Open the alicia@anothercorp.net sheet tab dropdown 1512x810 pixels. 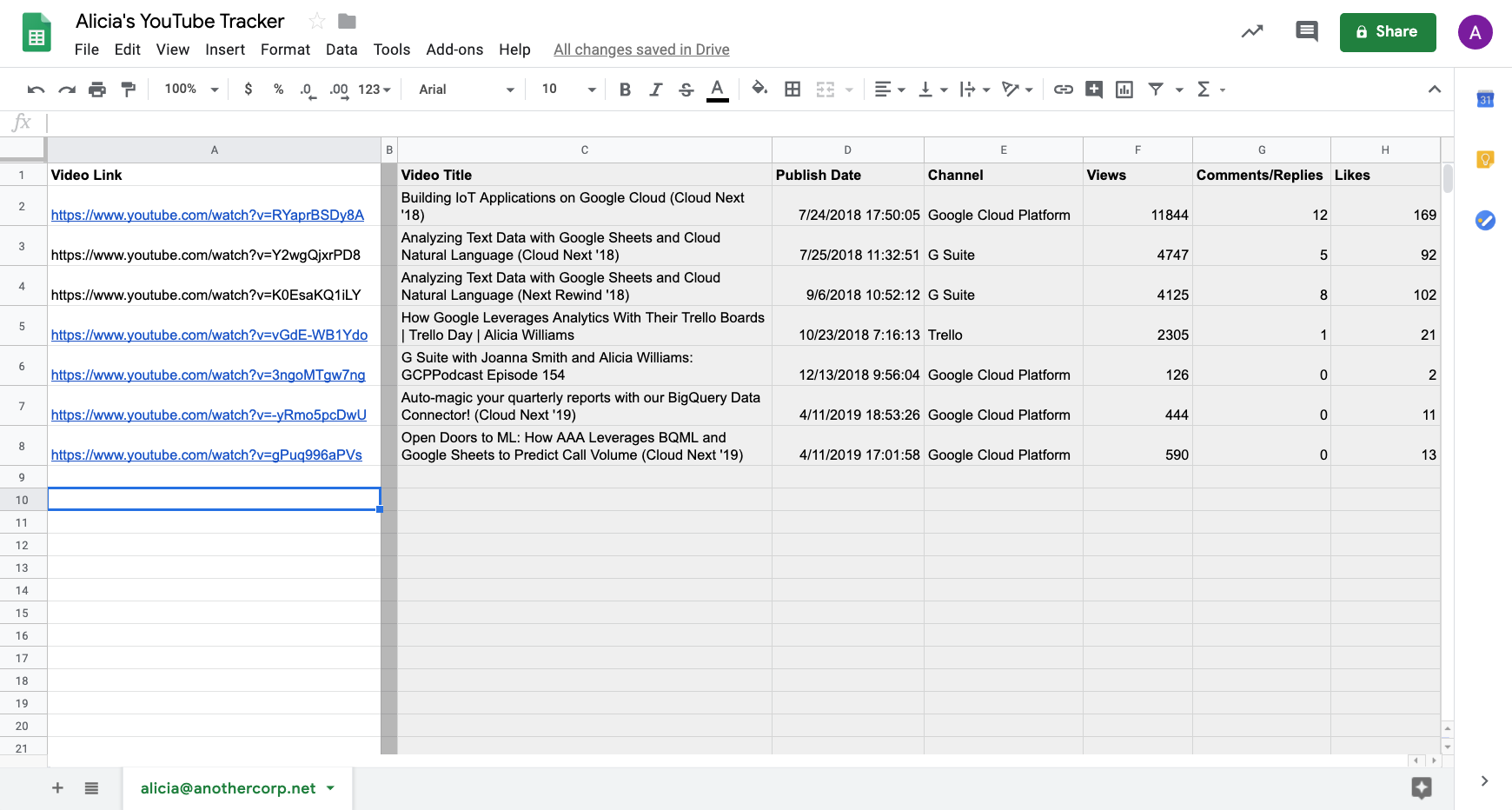[330, 788]
